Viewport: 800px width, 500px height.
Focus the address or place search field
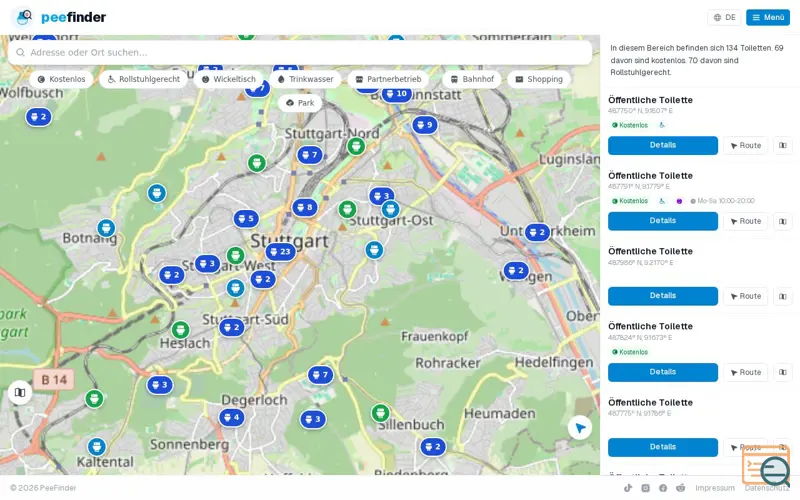point(300,52)
